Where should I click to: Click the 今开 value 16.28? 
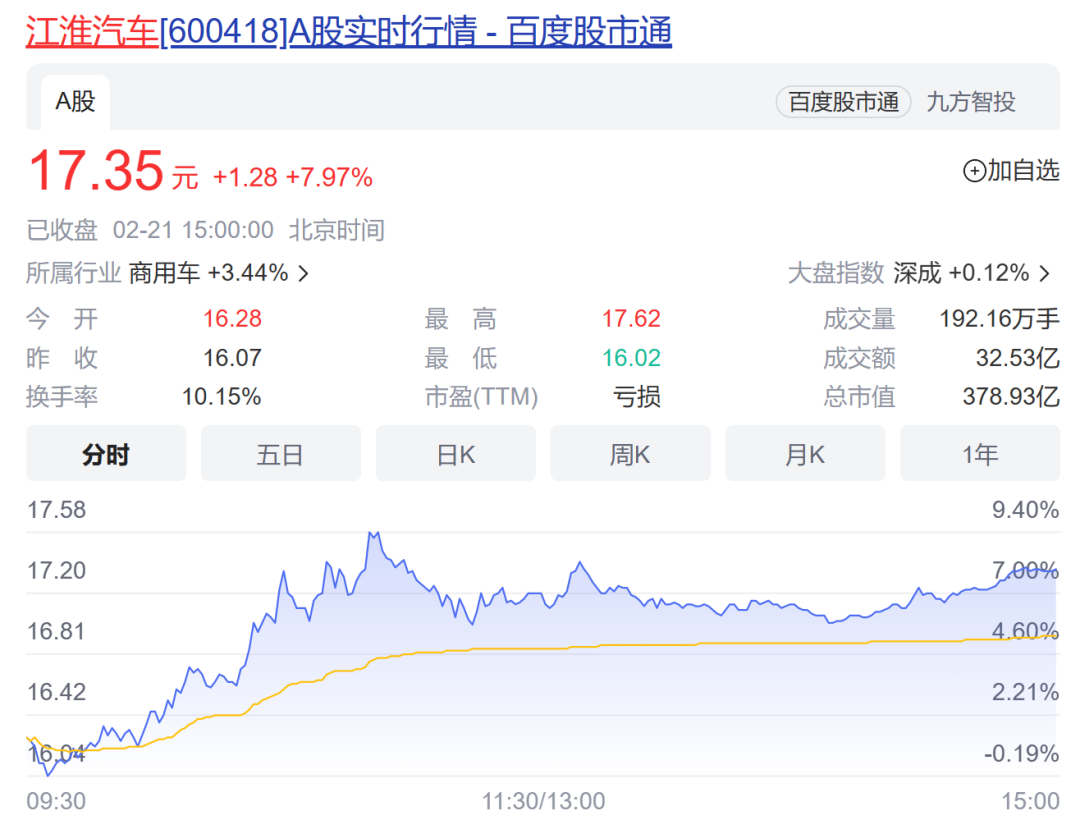click(232, 319)
